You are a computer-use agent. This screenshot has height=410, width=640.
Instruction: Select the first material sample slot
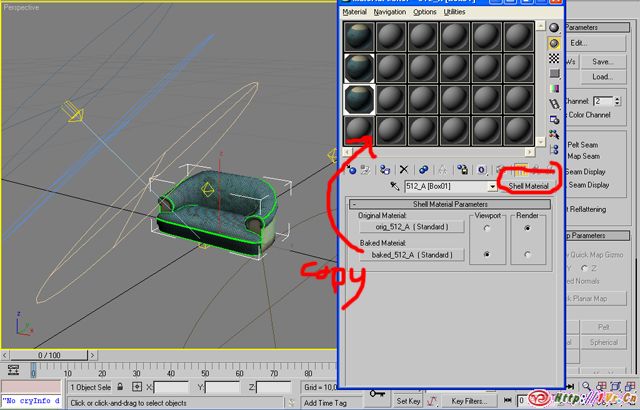(x=359, y=36)
